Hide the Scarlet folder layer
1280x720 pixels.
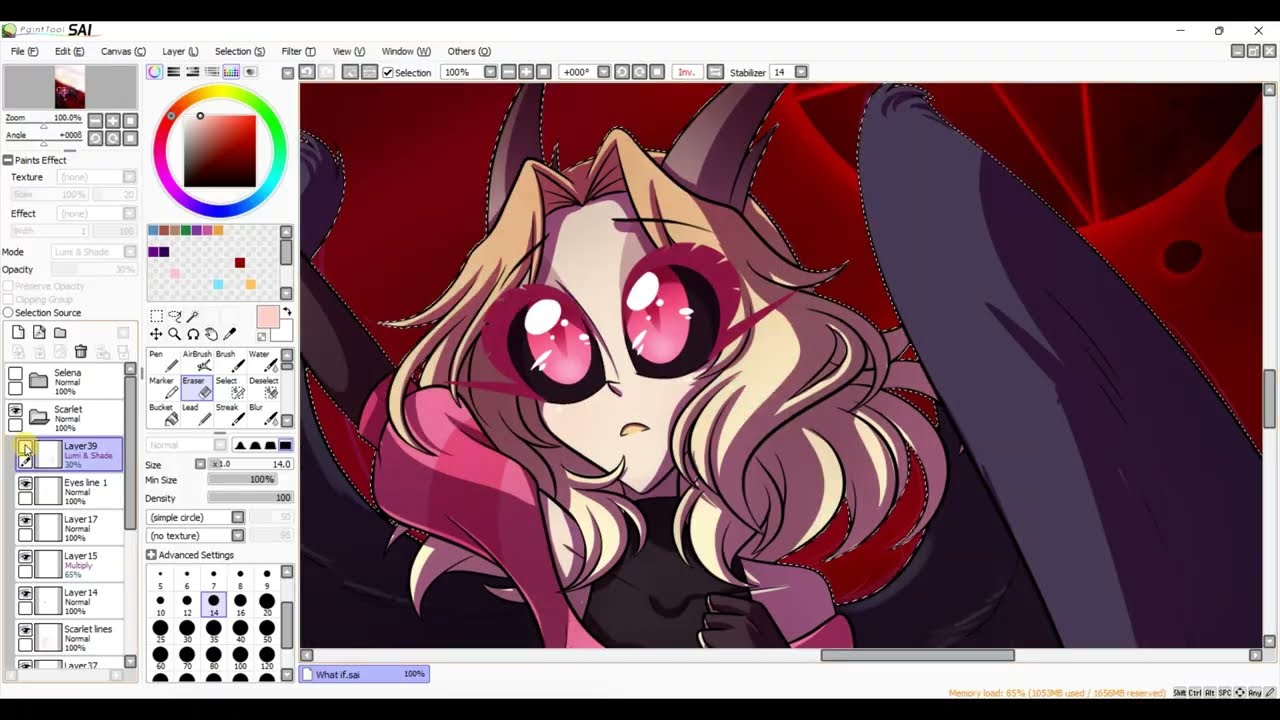15,411
